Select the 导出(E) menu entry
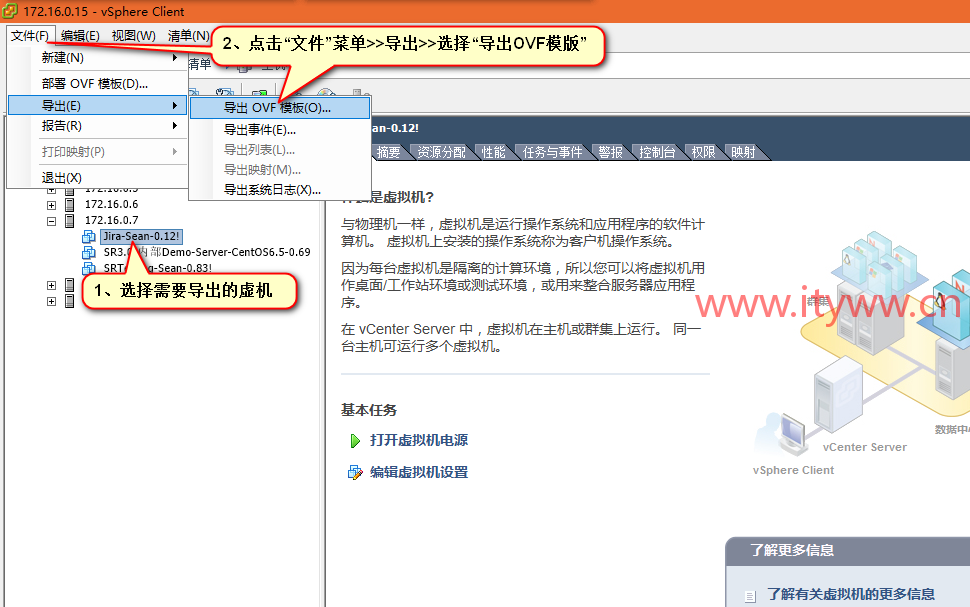Screen dimensions: 970x607 click(x=98, y=105)
